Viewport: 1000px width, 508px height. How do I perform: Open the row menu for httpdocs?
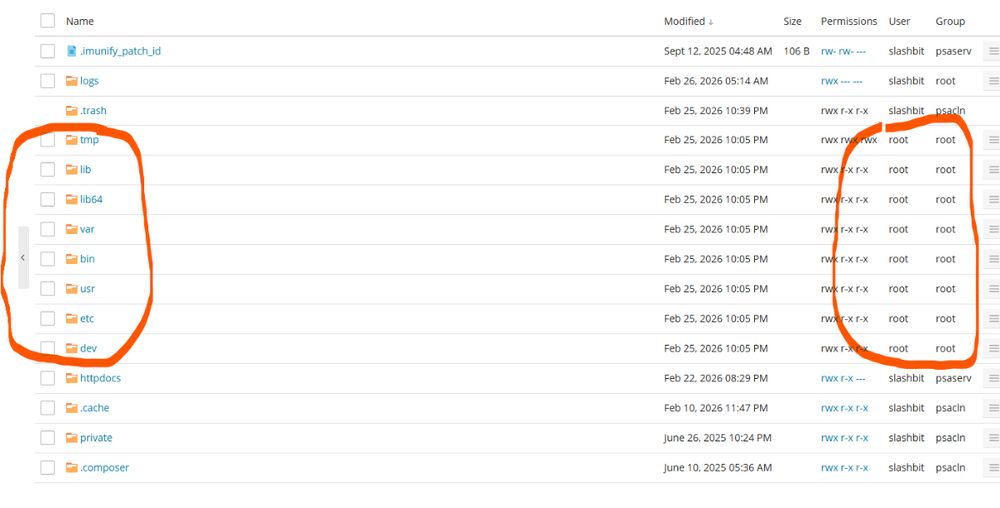993,378
